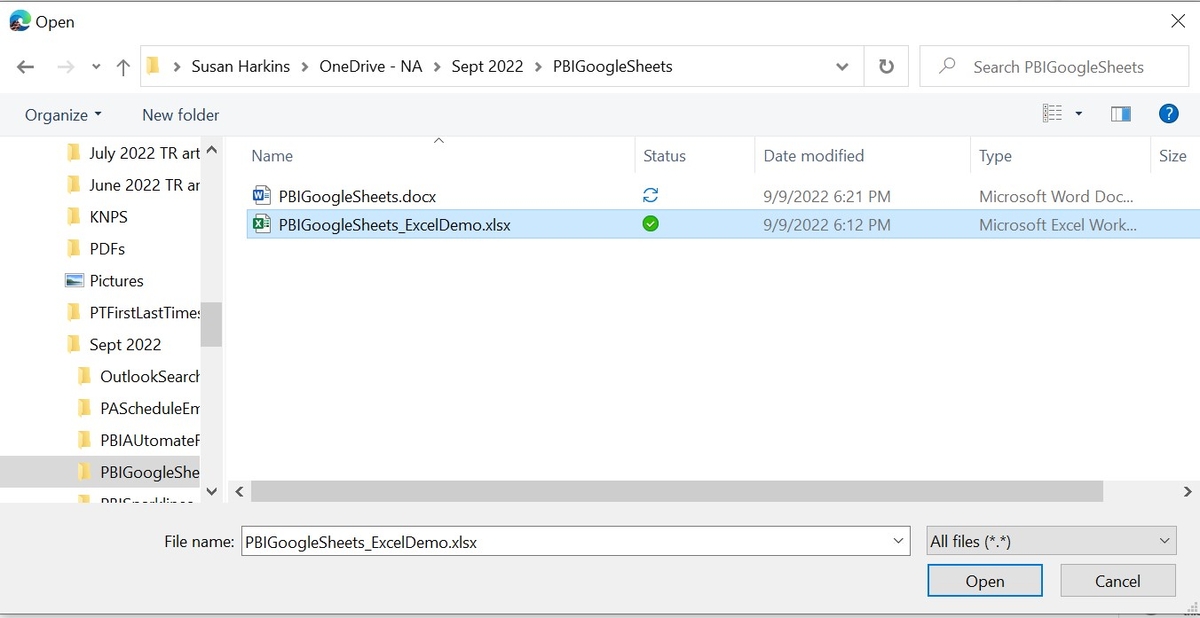Screen dimensions: 1200x618
Task: Create a new folder
Action: coord(180,114)
